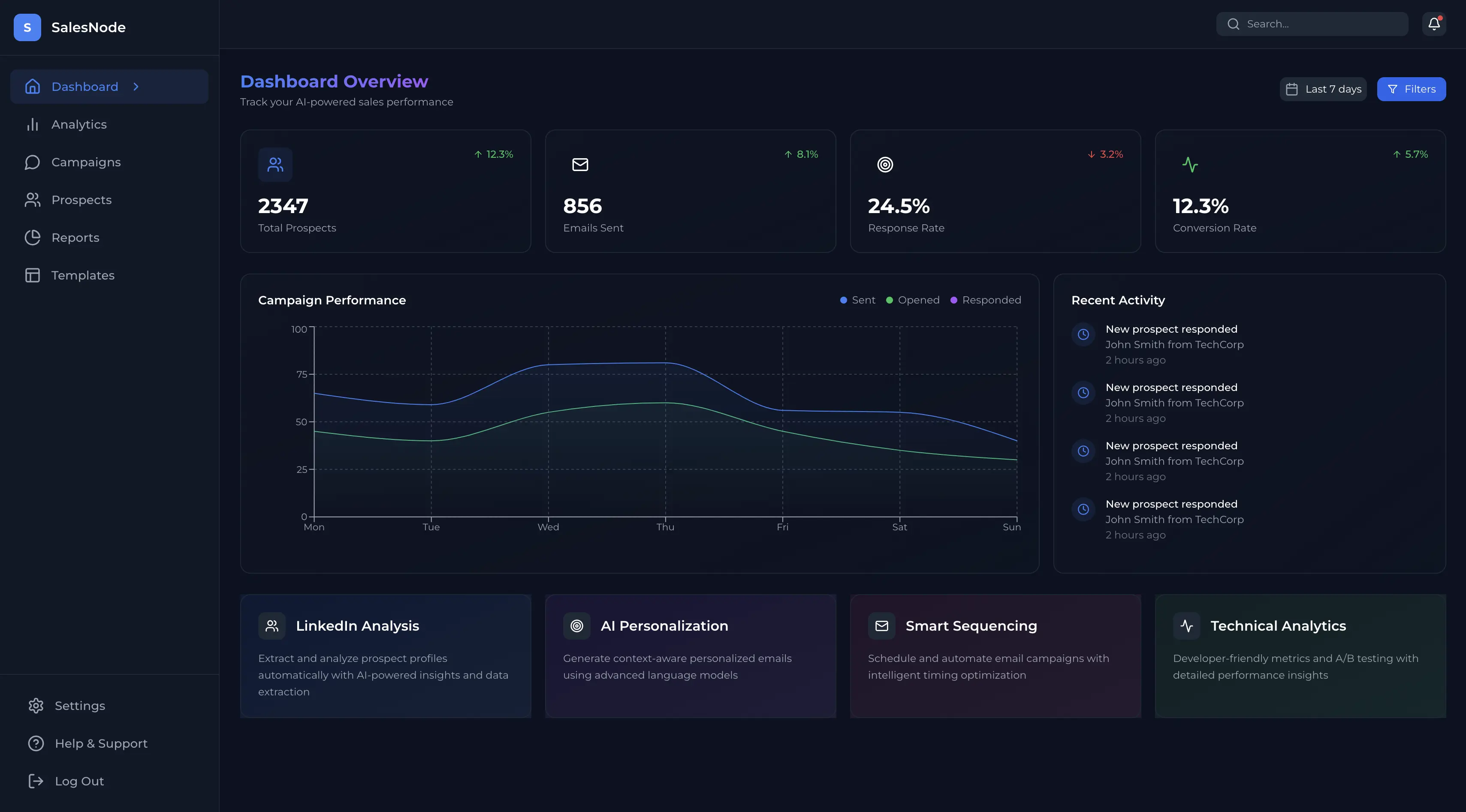The height and width of the screenshot is (812, 1466).
Task: Click the Log Out arrow icon
Action: click(36, 781)
